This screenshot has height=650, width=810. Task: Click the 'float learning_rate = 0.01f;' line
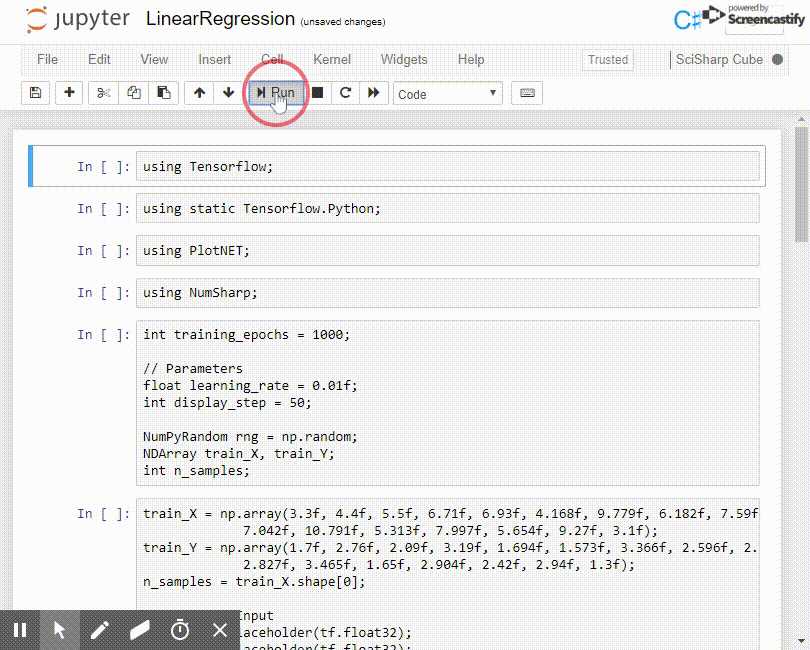coord(250,385)
